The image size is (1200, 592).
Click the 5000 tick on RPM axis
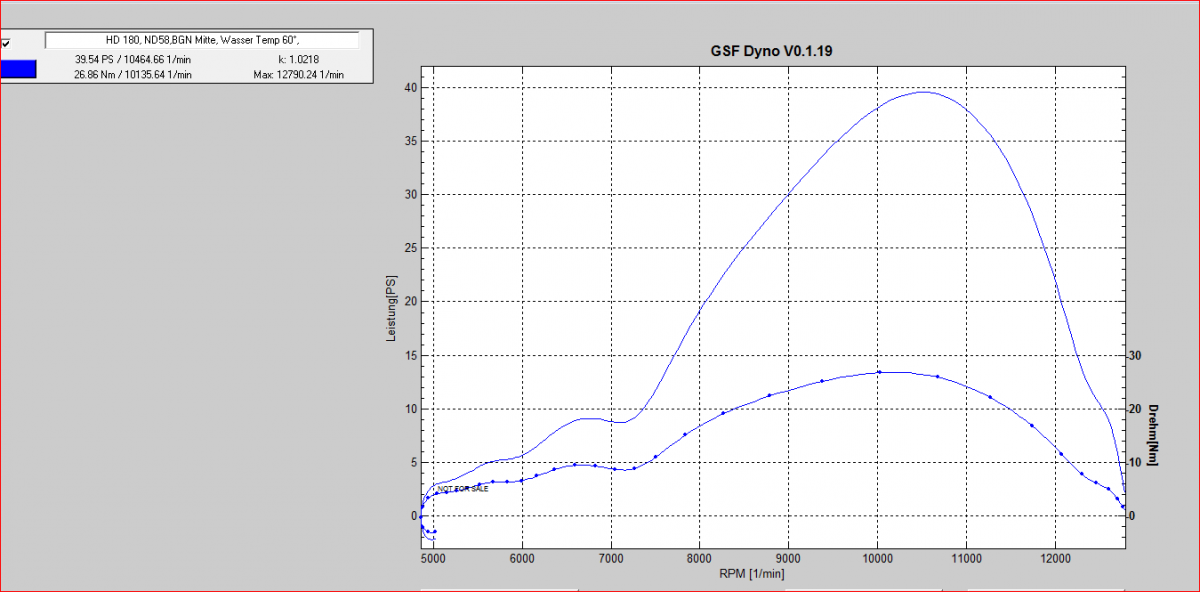[x=433, y=557]
